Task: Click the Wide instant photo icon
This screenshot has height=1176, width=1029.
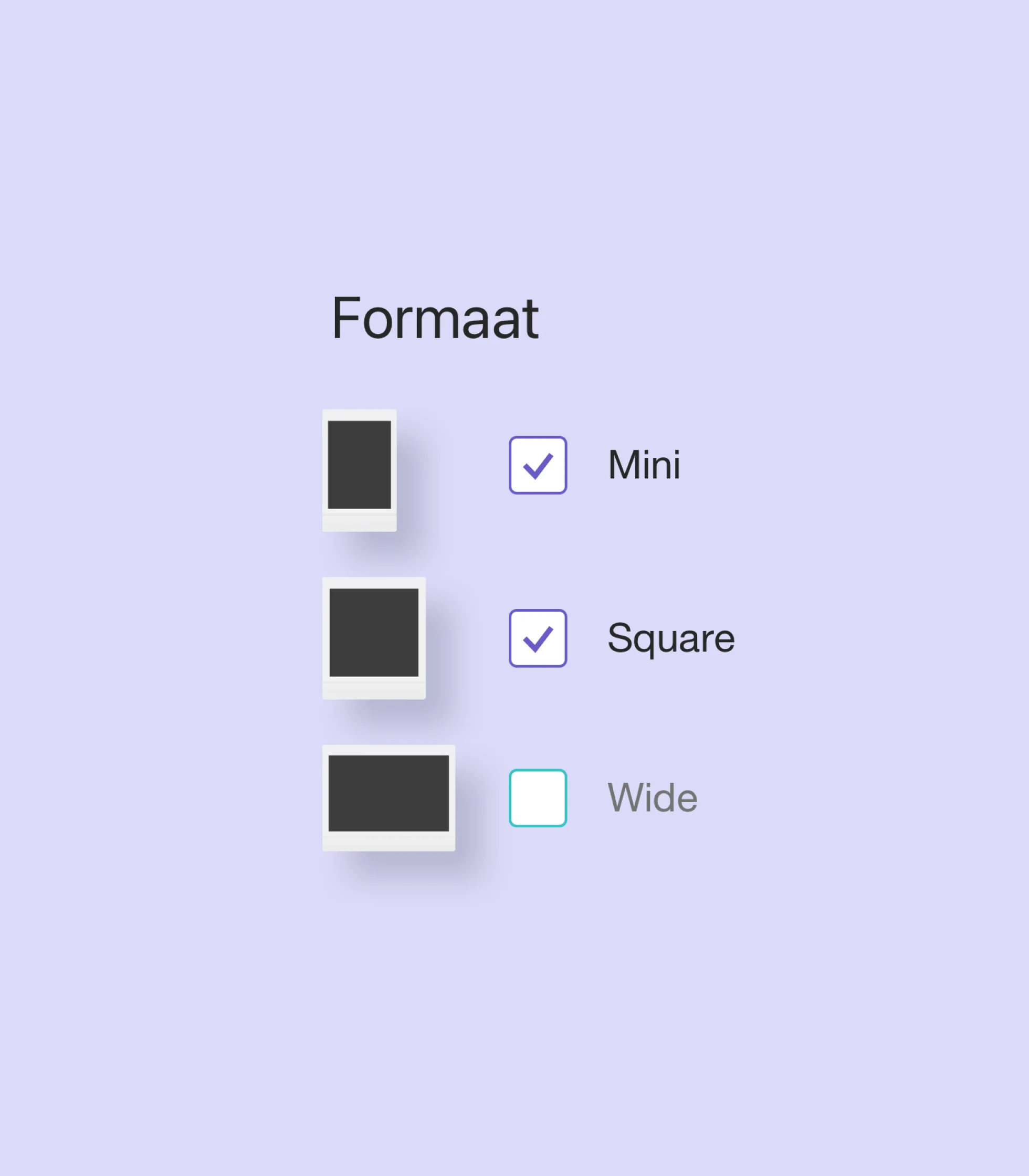Action: [x=388, y=797]
